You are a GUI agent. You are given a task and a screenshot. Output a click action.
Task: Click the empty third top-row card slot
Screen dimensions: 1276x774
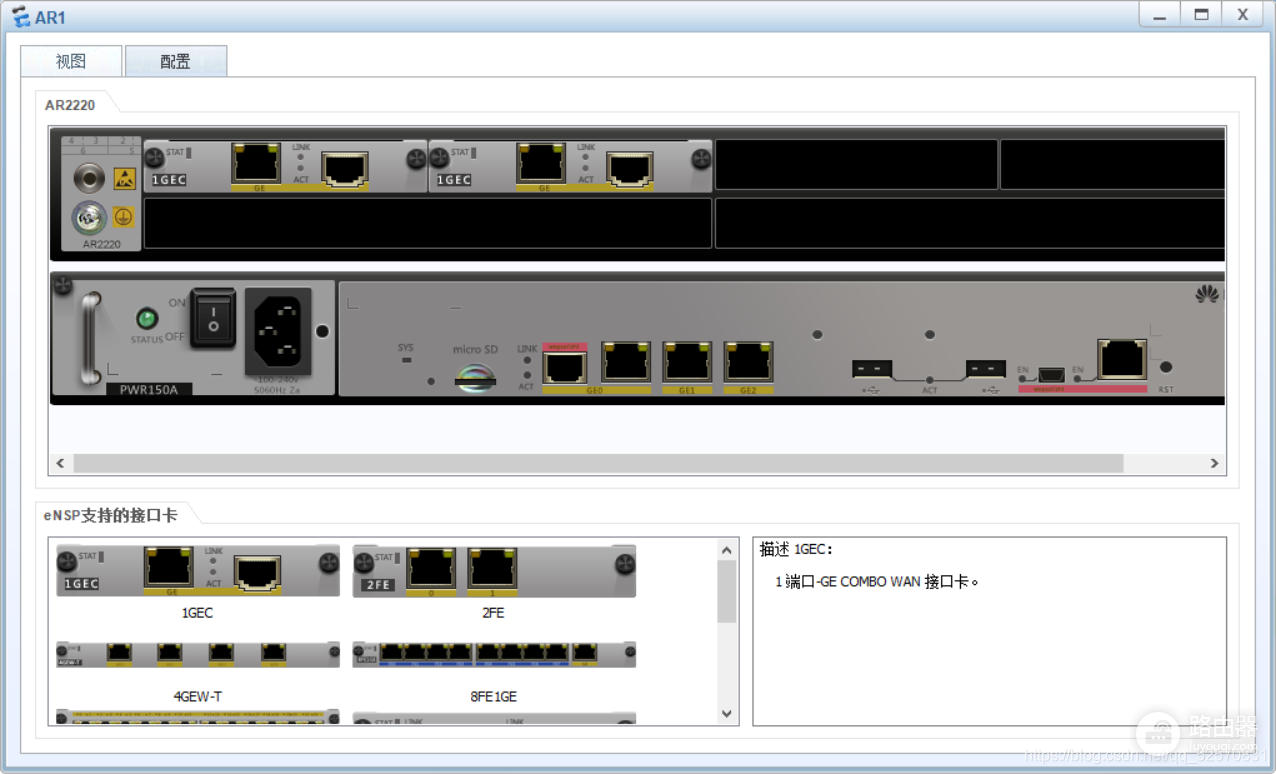tap(856, 165)
